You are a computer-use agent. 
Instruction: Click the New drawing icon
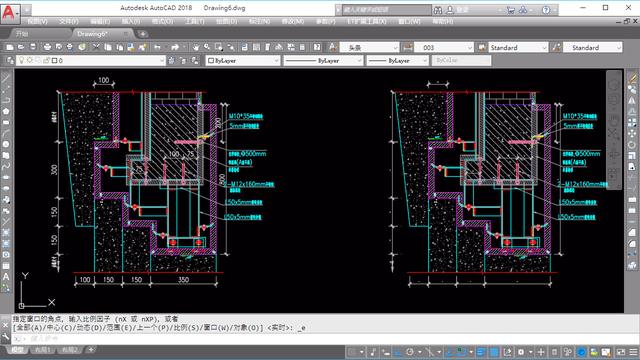tap(10, 47)
